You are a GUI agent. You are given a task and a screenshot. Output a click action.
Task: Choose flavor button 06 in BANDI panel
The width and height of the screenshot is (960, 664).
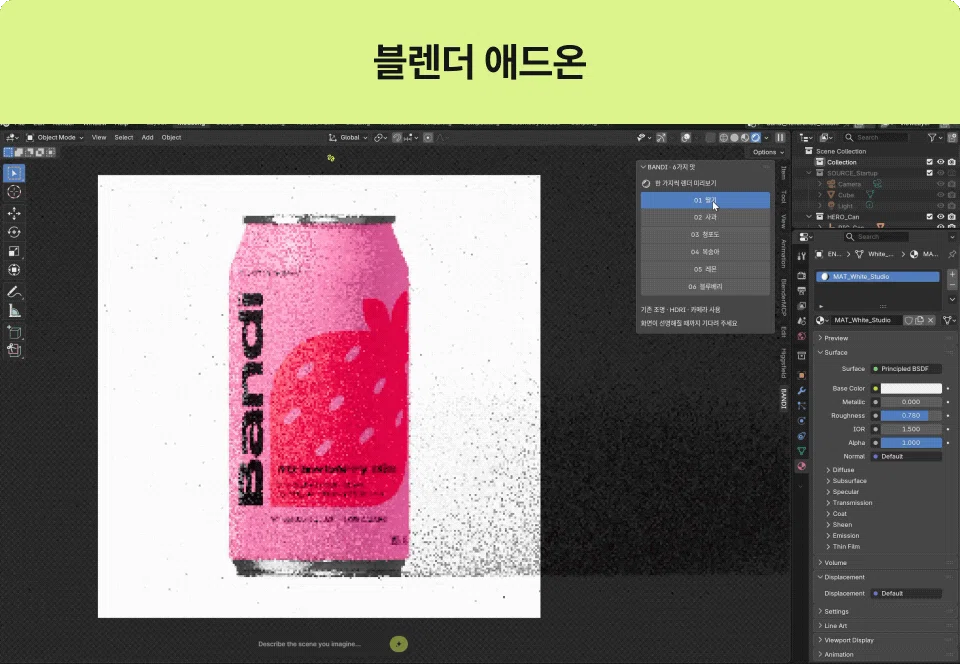point(705,286)
